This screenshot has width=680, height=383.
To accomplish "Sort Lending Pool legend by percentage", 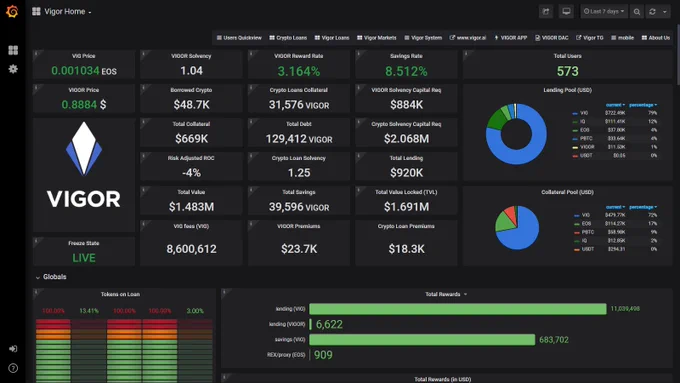I will [643, 105].
